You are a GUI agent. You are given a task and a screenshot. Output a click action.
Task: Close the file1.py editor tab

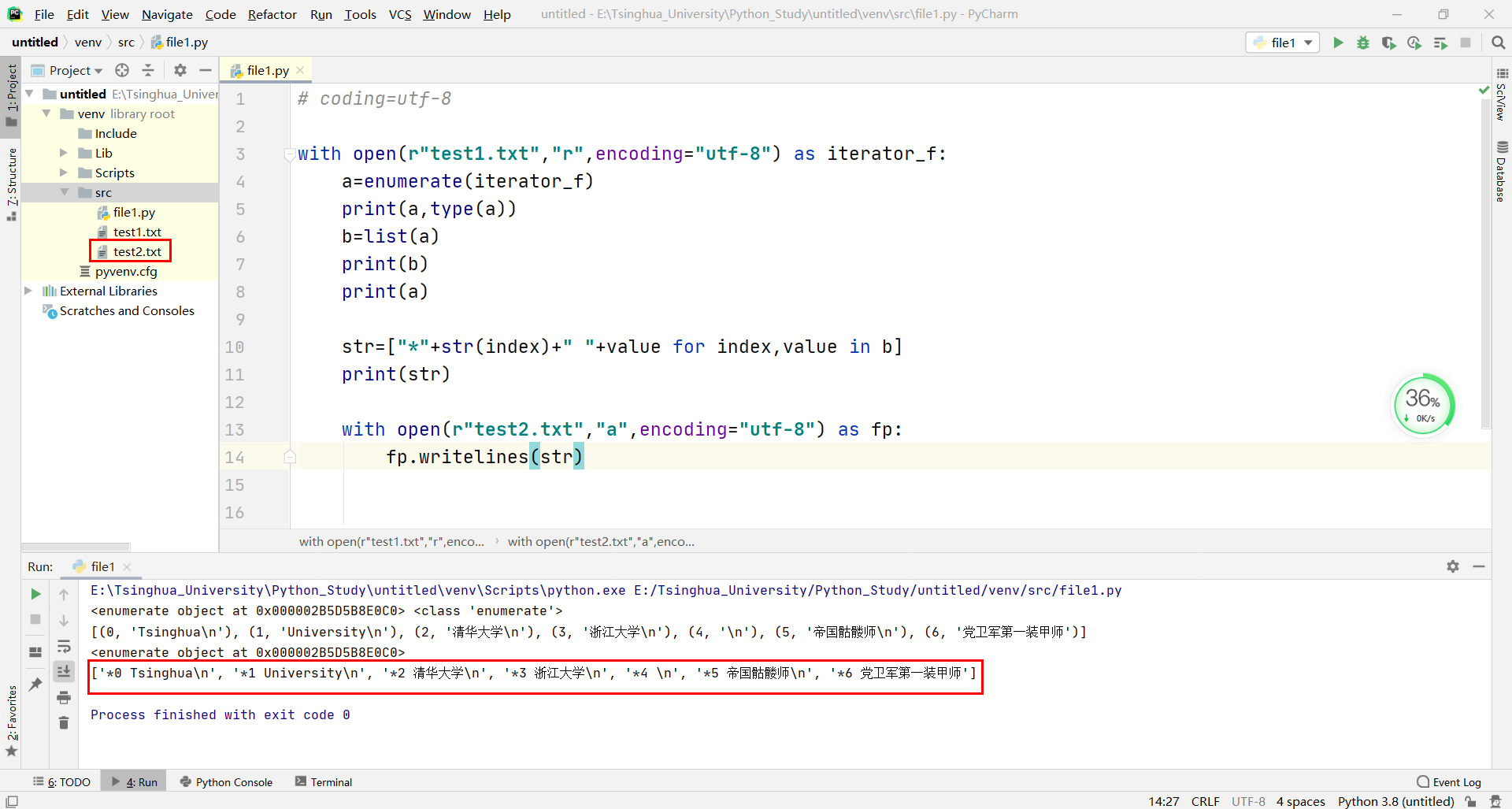click(x=300, y=70)
